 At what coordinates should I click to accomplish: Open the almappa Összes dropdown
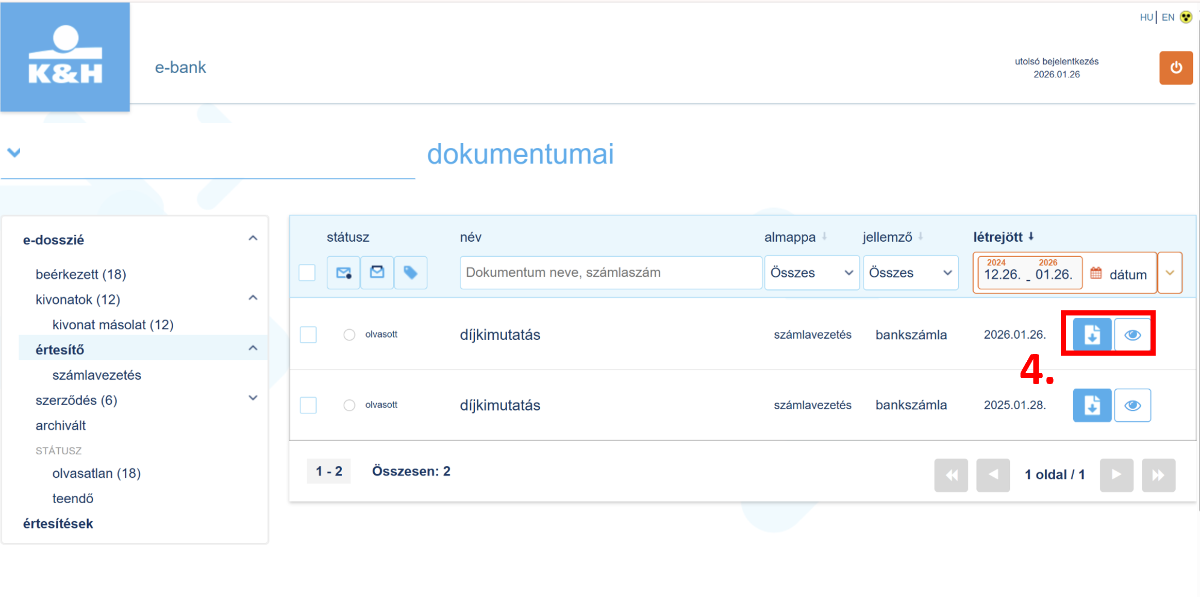[x=812, y=273]
